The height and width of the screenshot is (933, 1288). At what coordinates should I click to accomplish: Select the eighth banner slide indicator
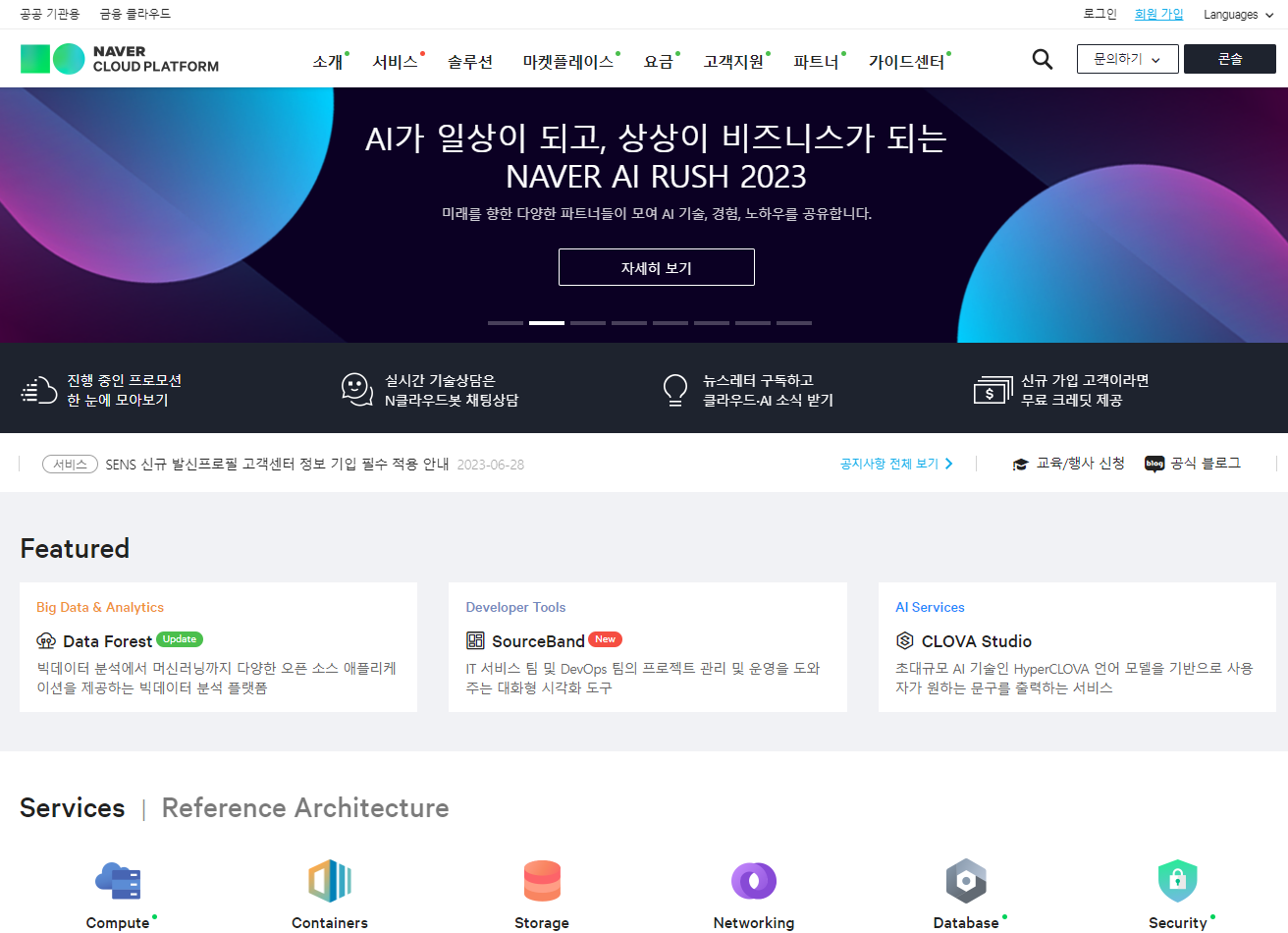click(794, 322)
